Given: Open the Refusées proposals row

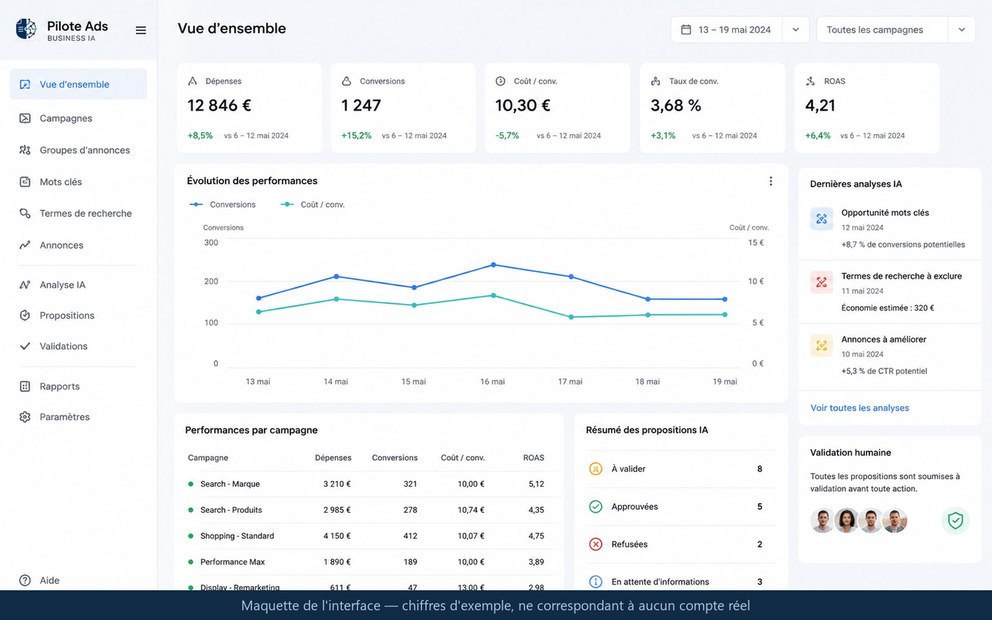Looking at the screenshot, I should tap(680, 544).
